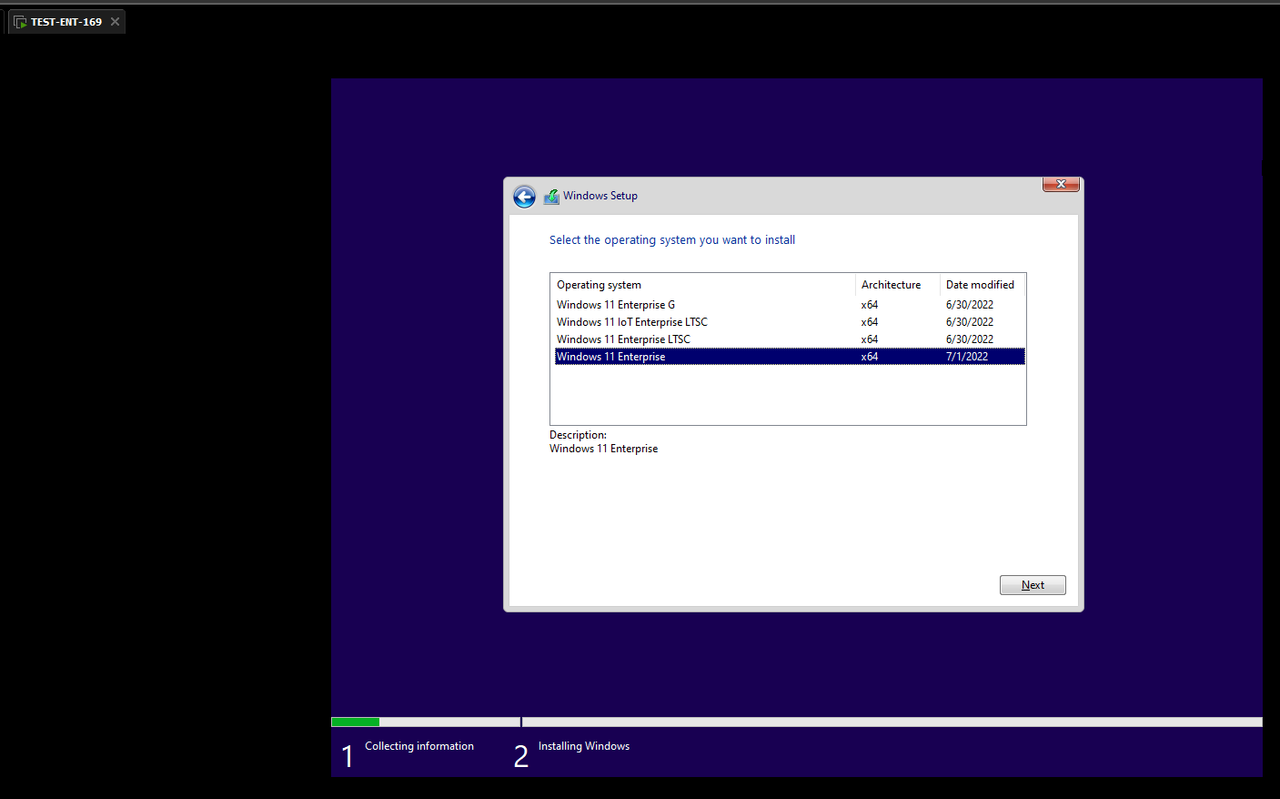Close the TEST-ENT-169 tab
This screenshot has width=1280, height=799.
(115, 22)
